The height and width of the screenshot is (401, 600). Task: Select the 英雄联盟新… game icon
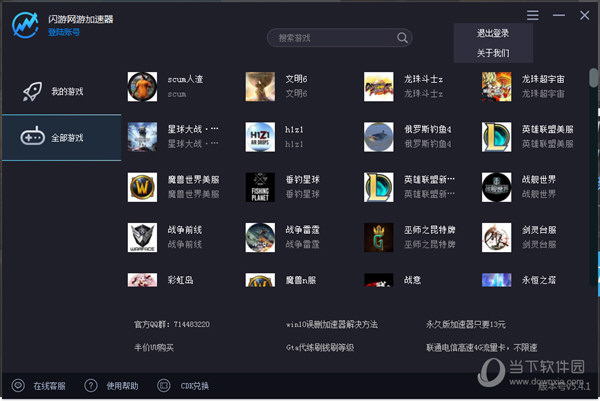[x=378, y=187]
